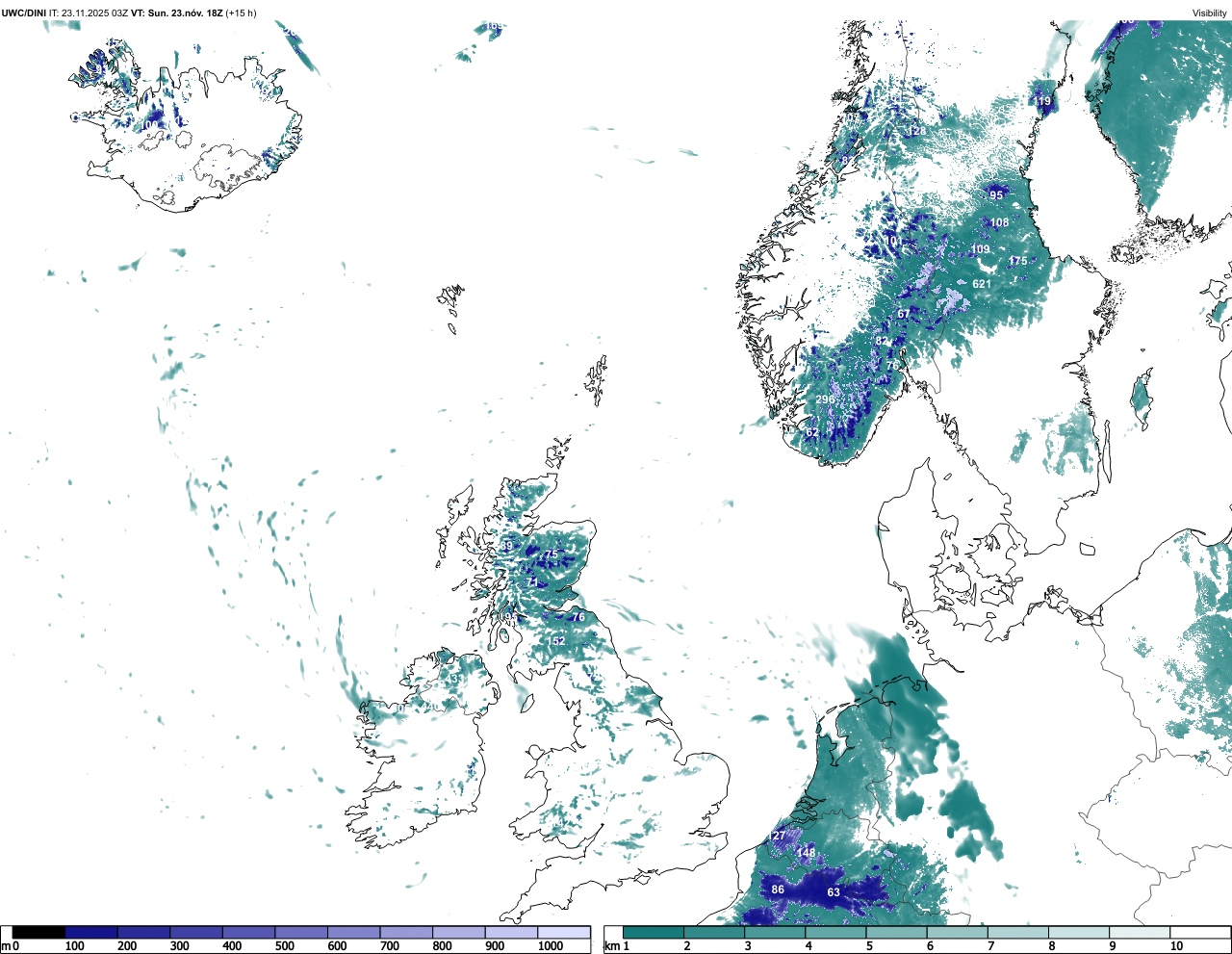Image resolution: width=1232 pixels, height=954 pixels.
Task: Click the 'km' unit label on legend
Action: pyautogui.click(x=611, y=946)
